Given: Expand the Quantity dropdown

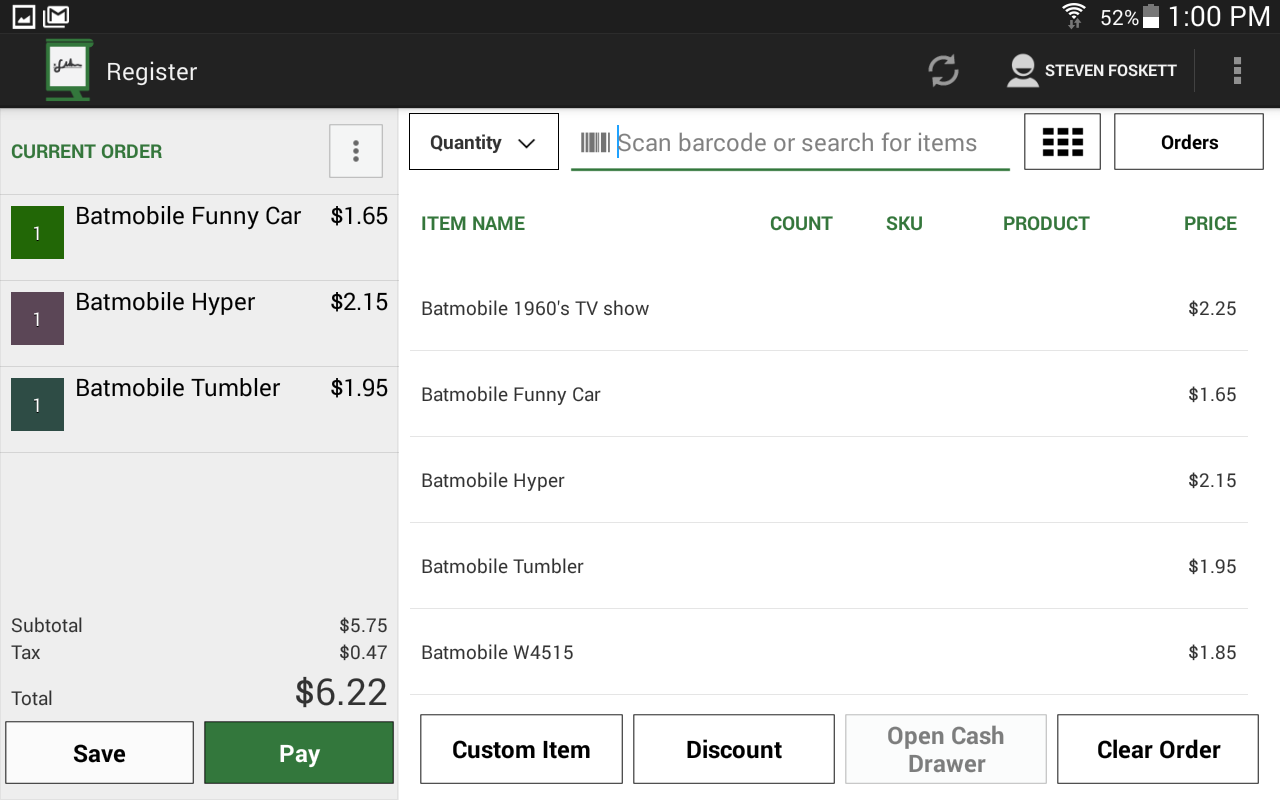Looking at the screenshot, I should [484, 142].
